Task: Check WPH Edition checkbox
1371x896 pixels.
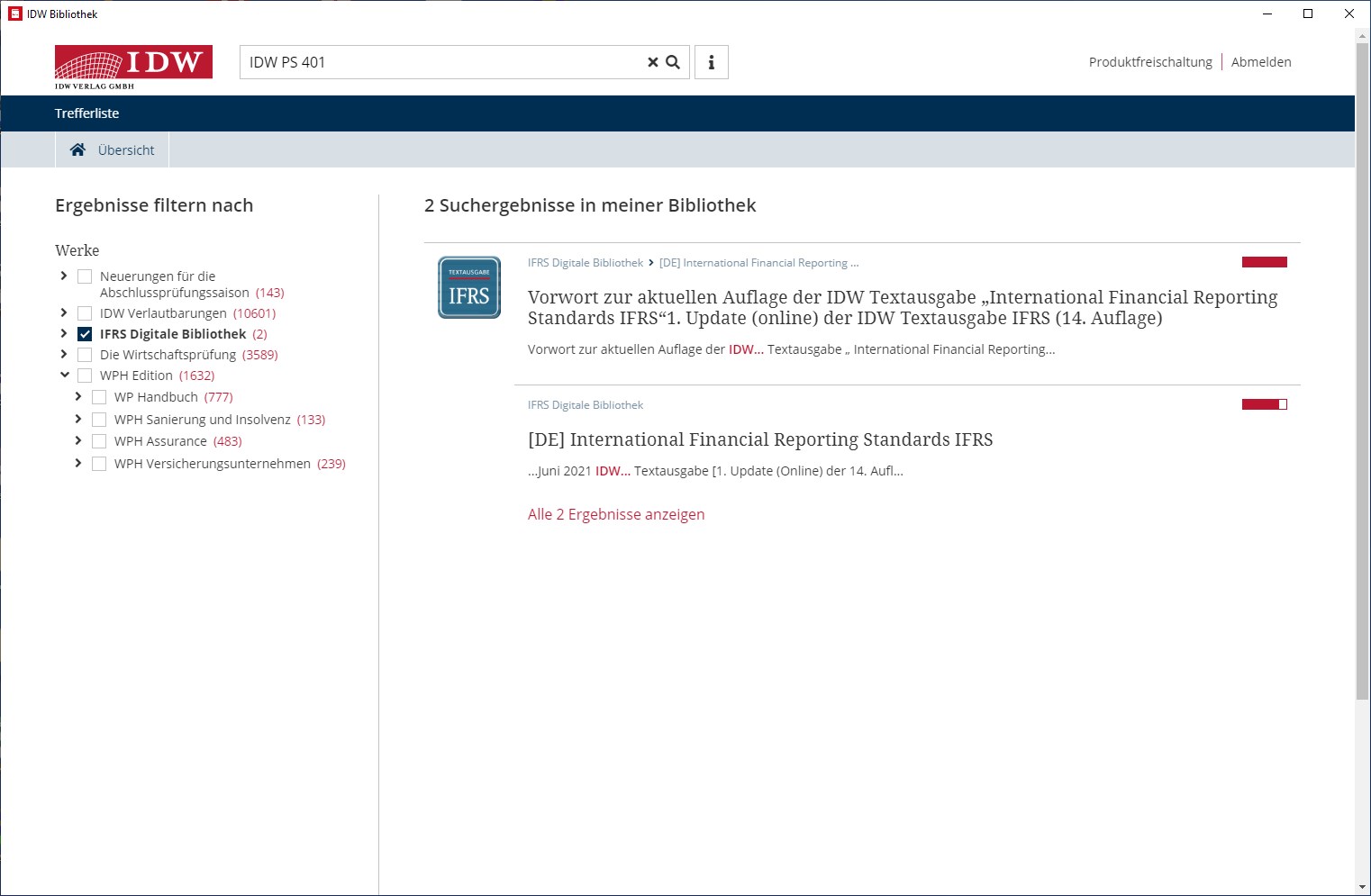Action: (85, 376)
